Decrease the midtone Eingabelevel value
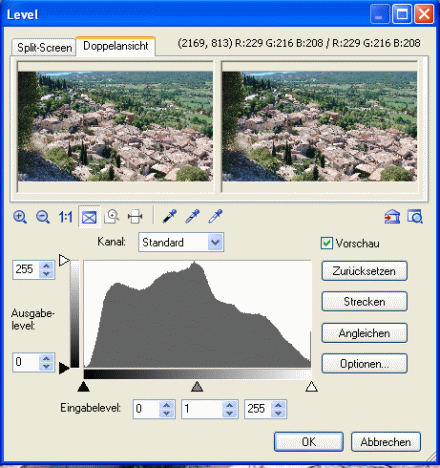440x468 pixels. point(230,413)
